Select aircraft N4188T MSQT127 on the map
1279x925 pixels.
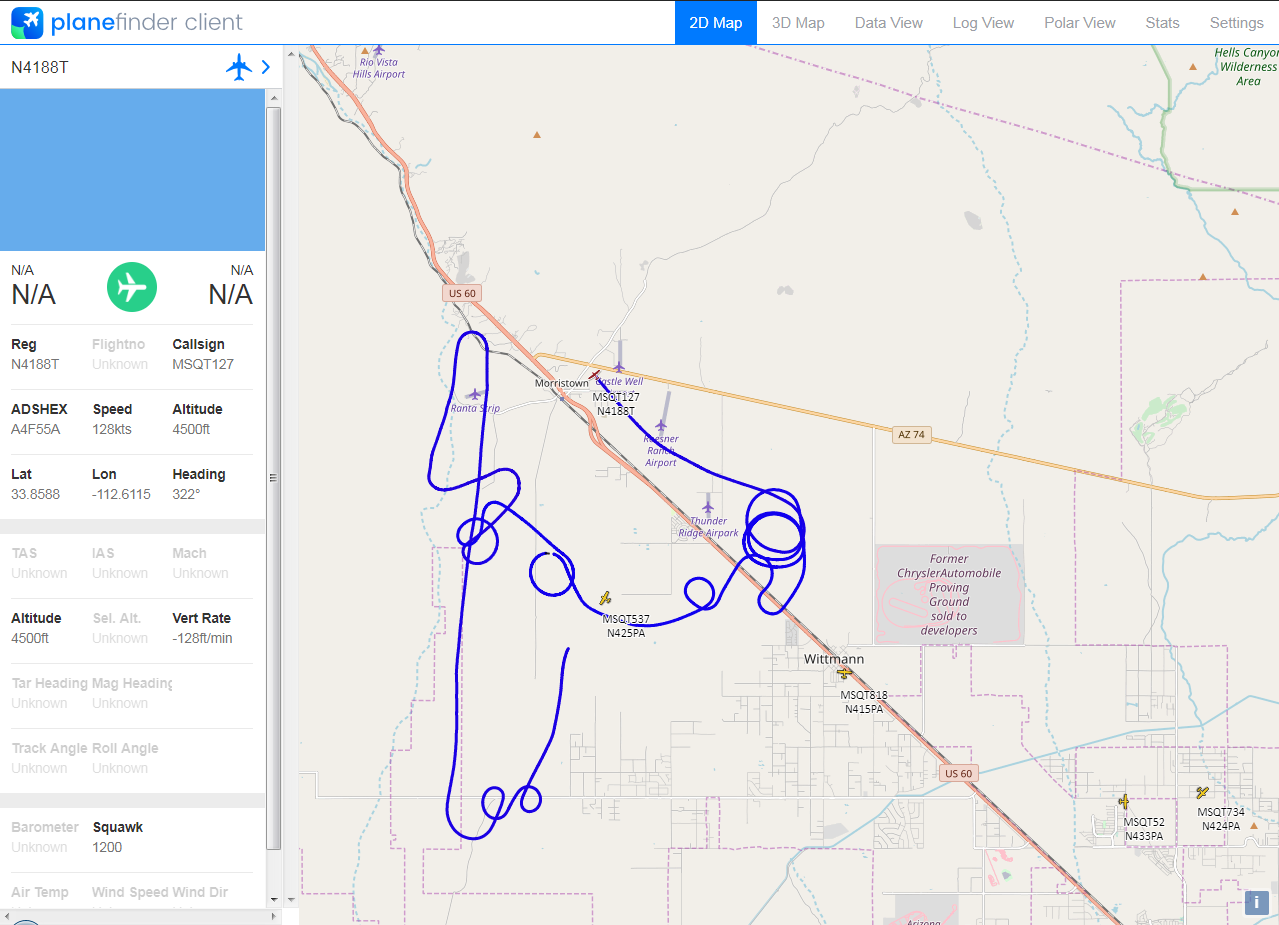[x=595, y=375]
